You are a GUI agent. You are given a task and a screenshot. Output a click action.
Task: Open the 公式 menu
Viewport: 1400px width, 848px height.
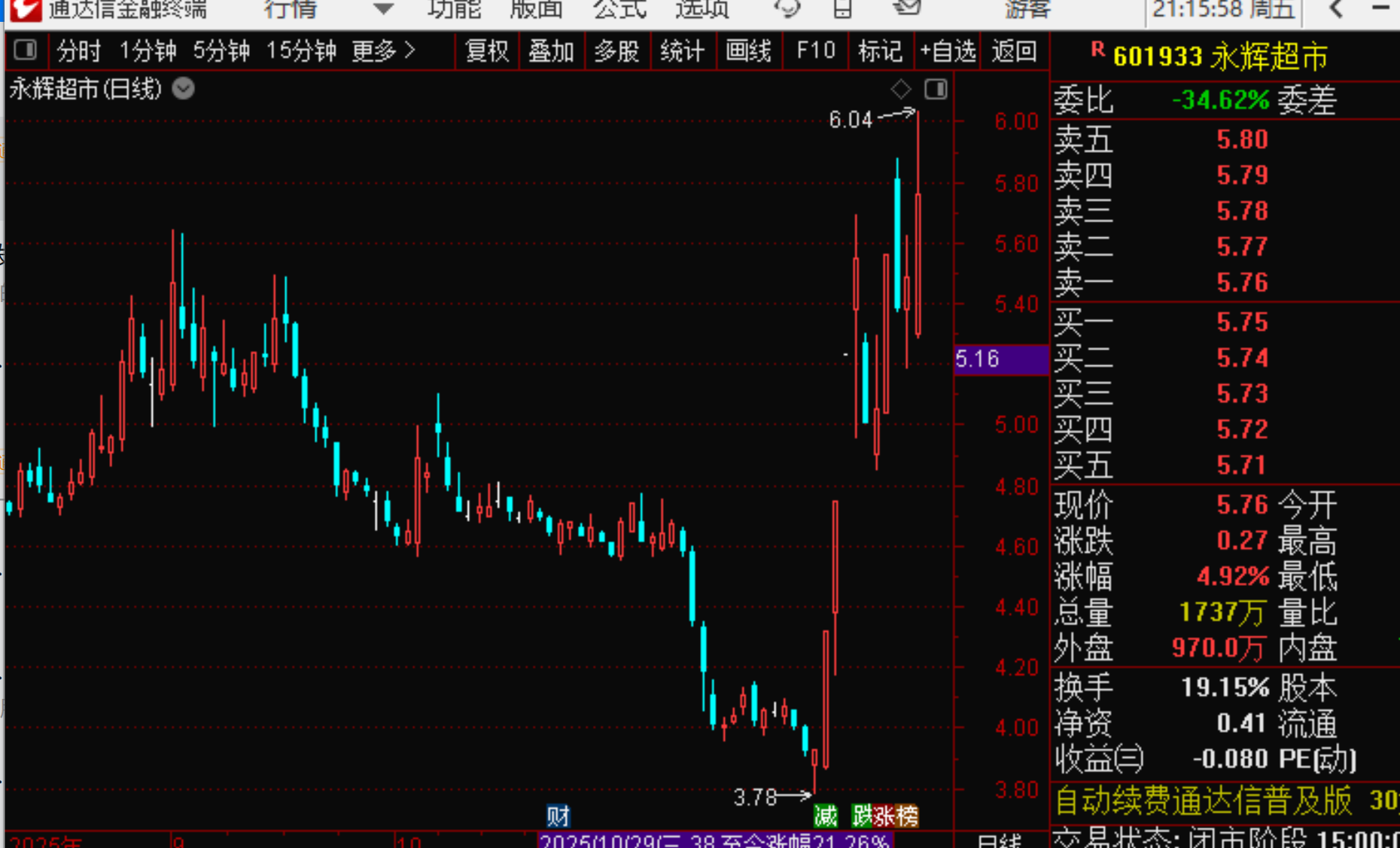coord(619,10)
